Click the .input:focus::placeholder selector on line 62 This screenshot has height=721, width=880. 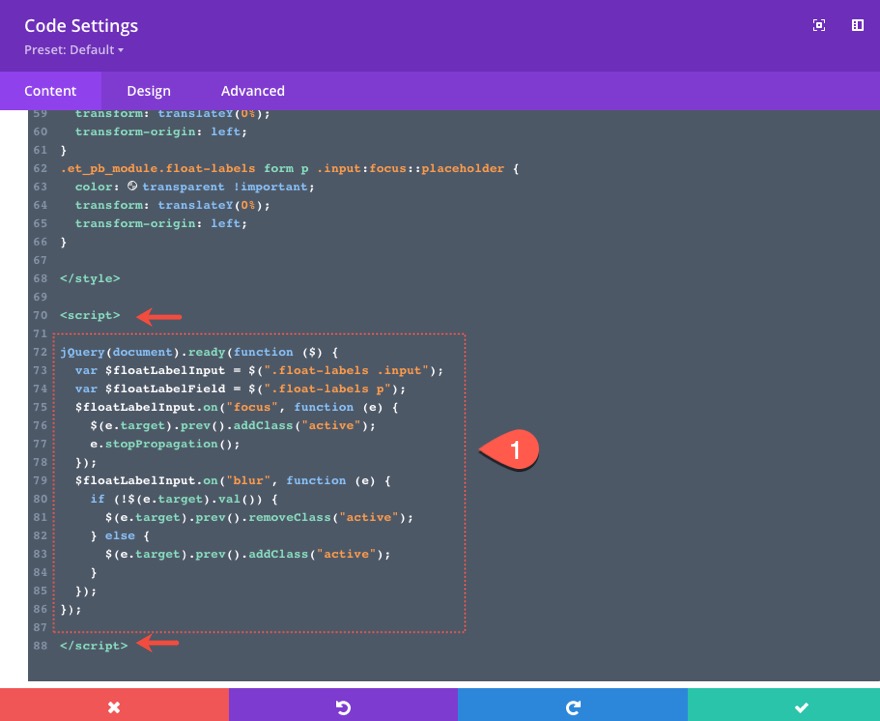click(x=410, y=168)
